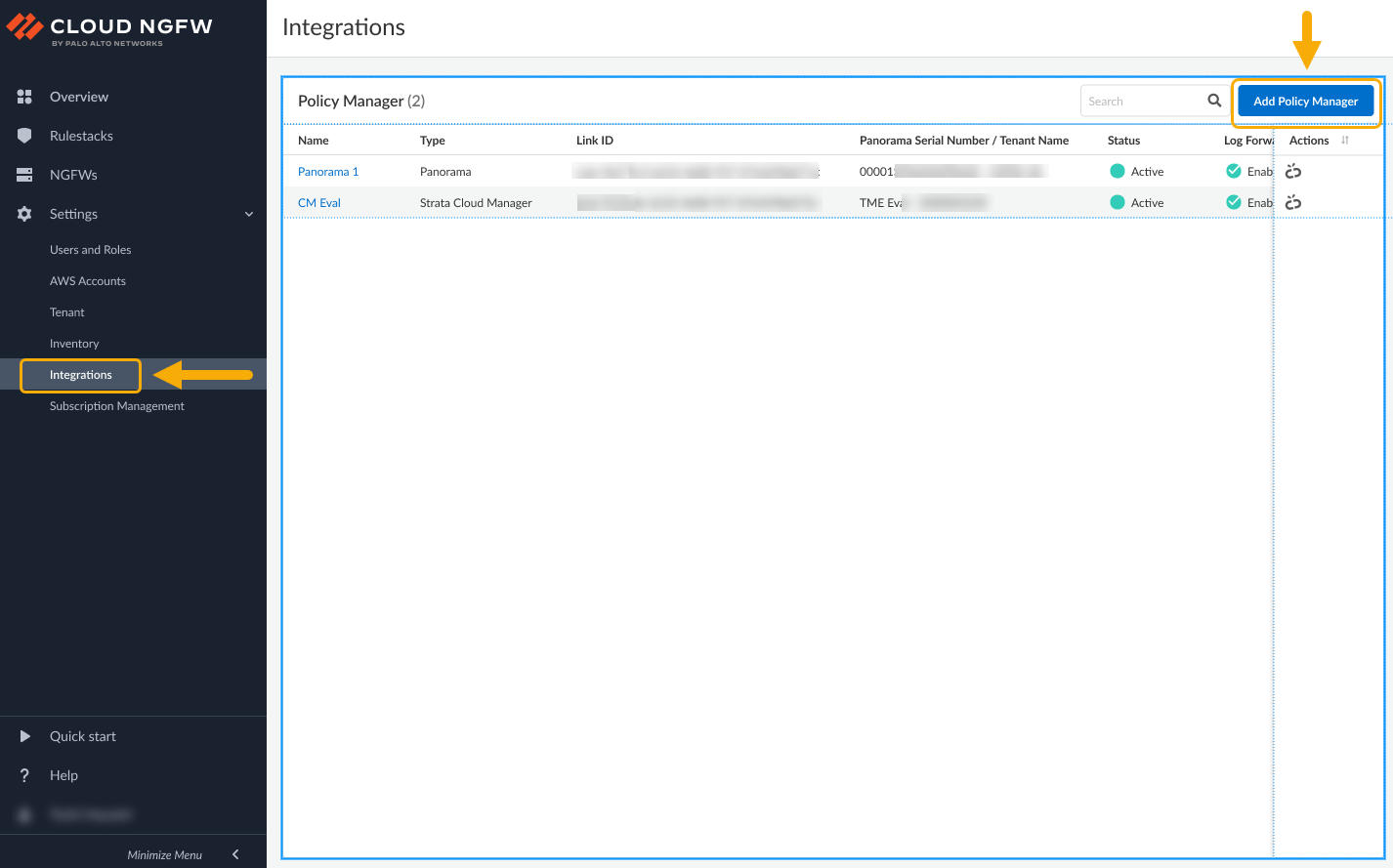Click the Help question mark icon
Image resolution: width=1393 pixels, height=868 pixels.
24,775
